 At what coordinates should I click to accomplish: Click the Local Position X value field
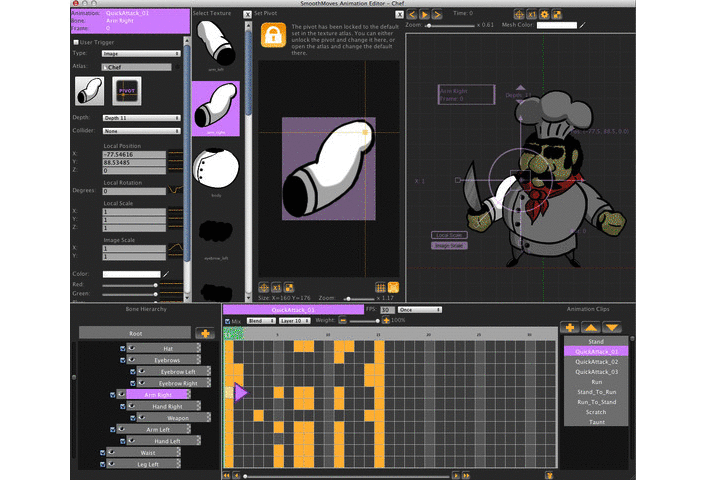click(x=134, y=154)
